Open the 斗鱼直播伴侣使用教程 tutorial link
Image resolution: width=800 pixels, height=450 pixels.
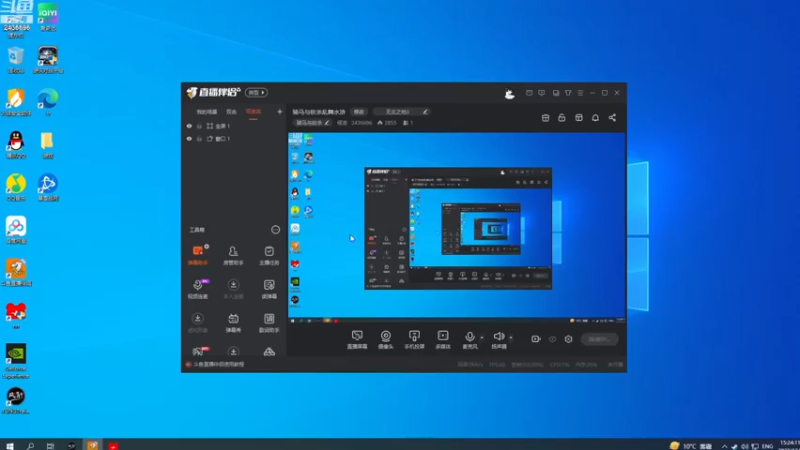(218, 364)
